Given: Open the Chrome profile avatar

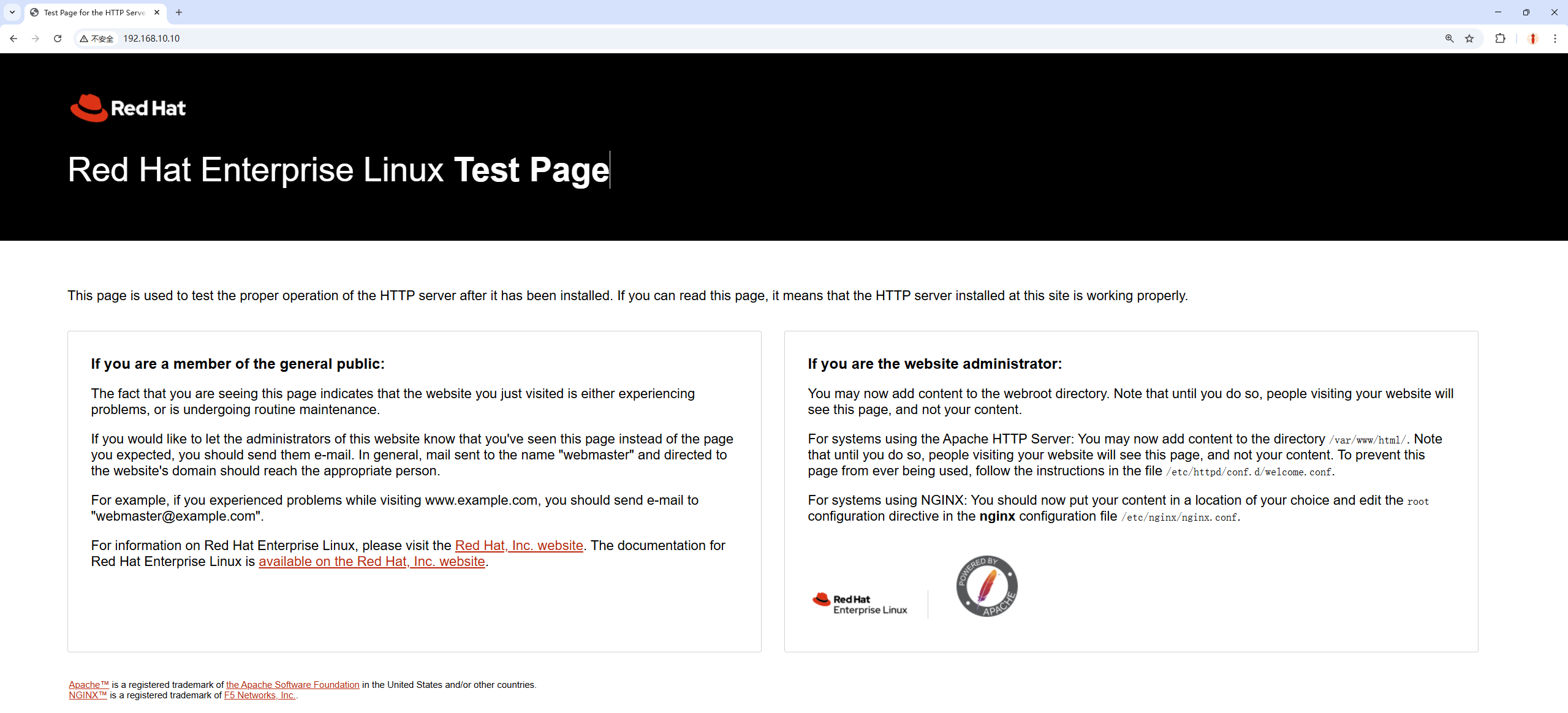Looking at the screenshot, I should coord(1533,39).
